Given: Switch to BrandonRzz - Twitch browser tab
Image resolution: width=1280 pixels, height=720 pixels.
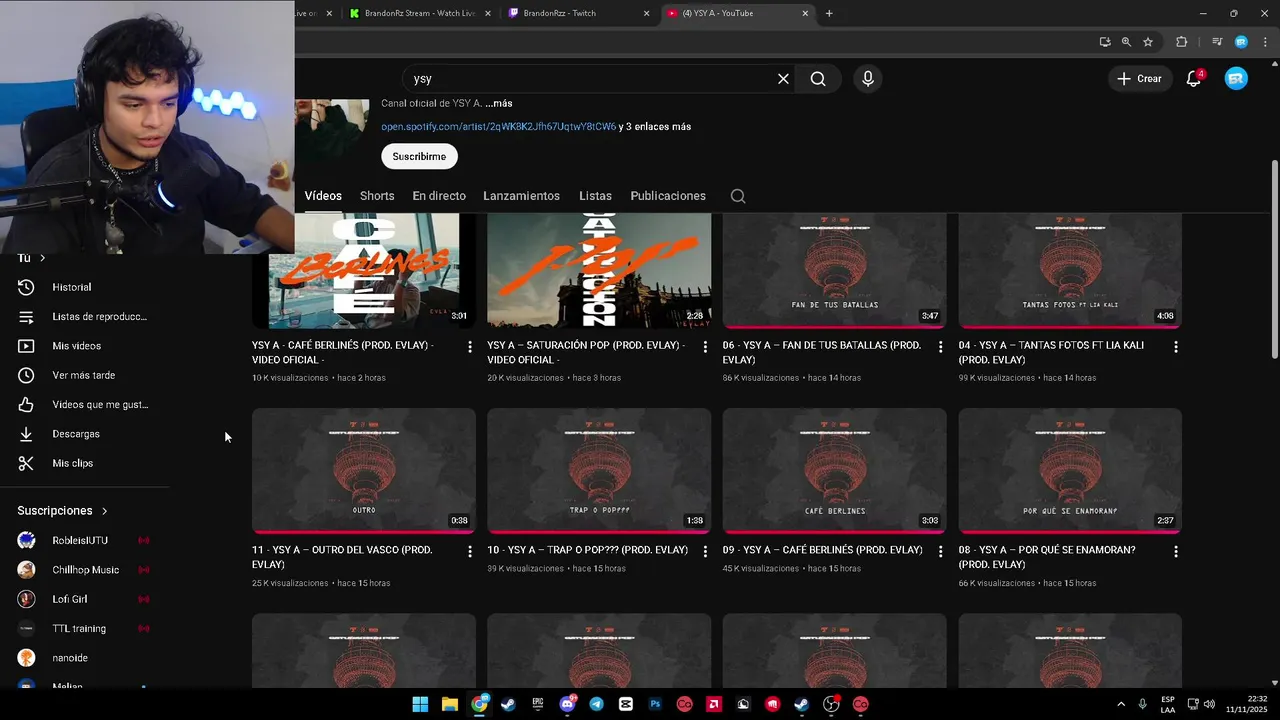Looking at the screenshot, I should (x=578, y=13).
